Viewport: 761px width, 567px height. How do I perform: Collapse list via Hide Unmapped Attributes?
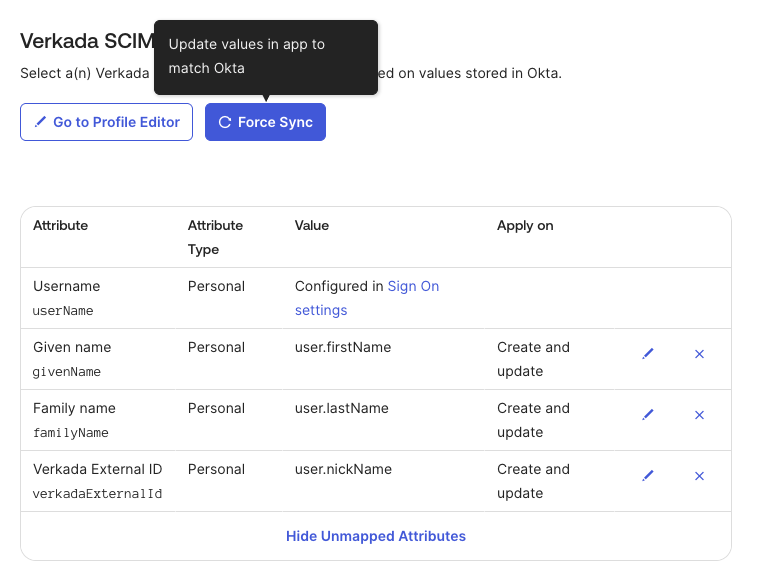[x=376, y=536]
